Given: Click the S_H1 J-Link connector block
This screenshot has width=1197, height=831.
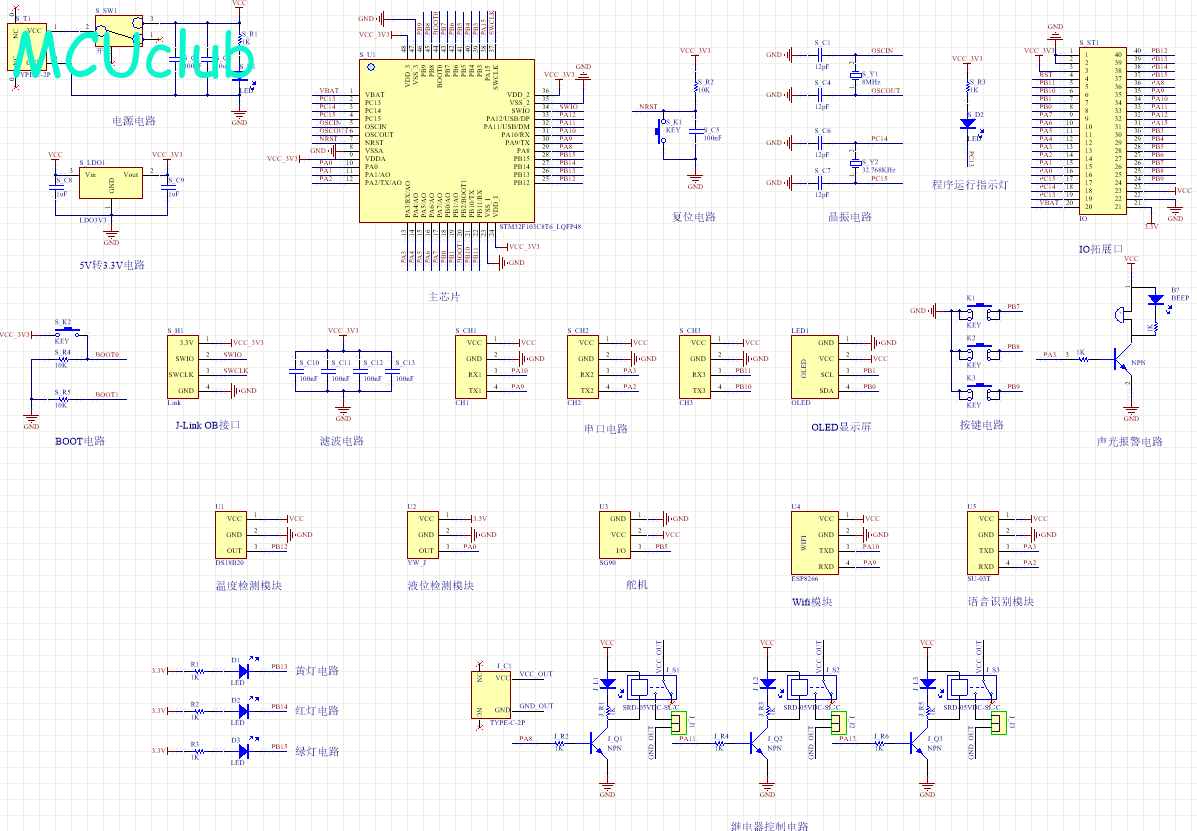Looking at the screenshot, I should [x=182, y=367].
